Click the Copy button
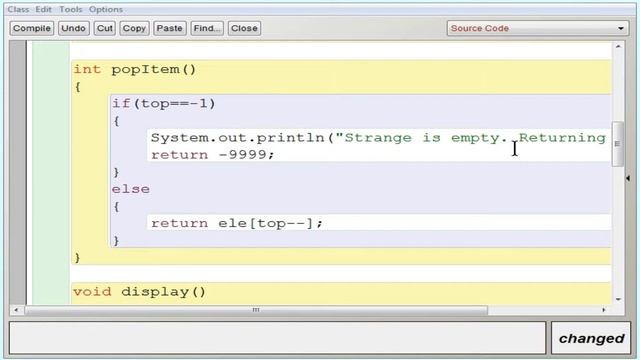 click(x=134, y=28)
